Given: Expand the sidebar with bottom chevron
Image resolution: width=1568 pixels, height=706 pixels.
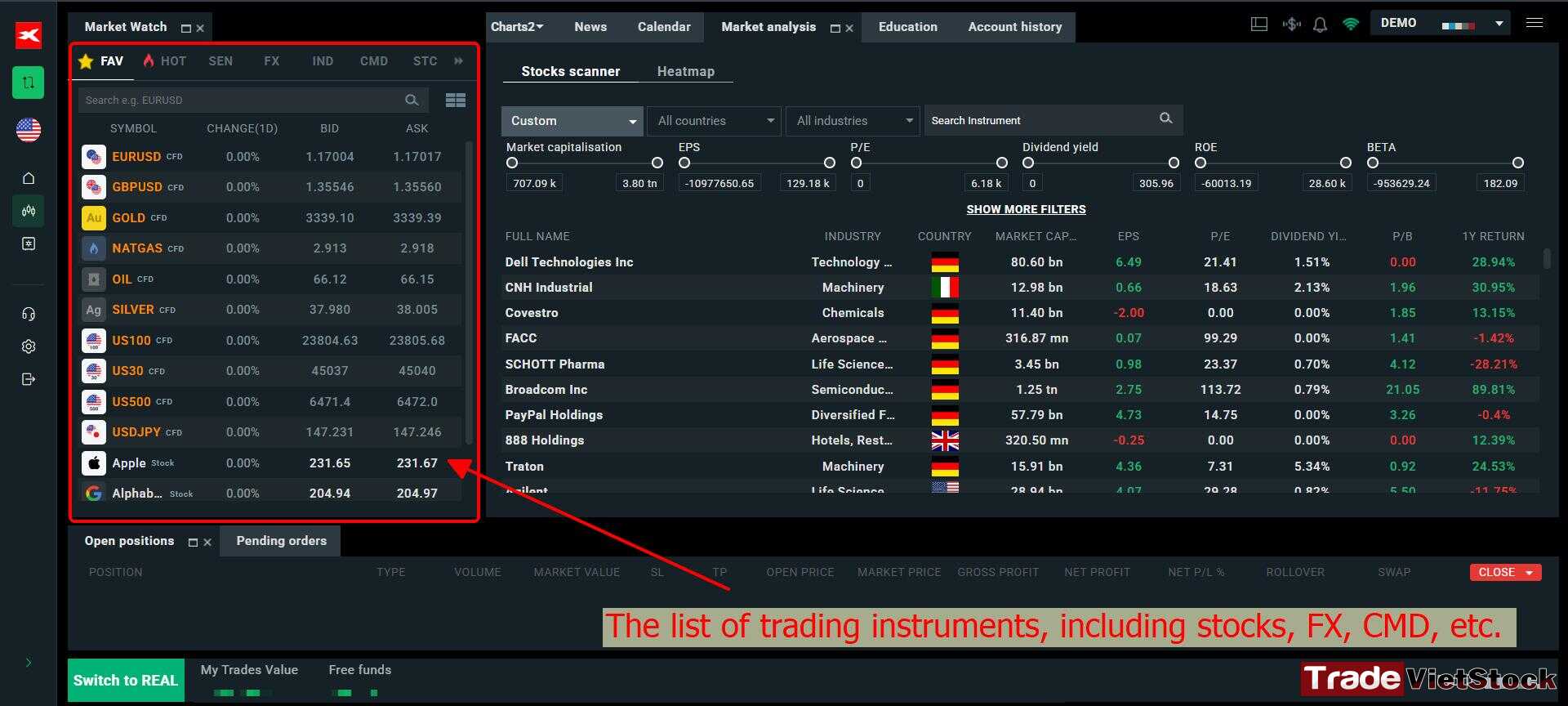Looking at the screenshot, I should click(29, 663).
